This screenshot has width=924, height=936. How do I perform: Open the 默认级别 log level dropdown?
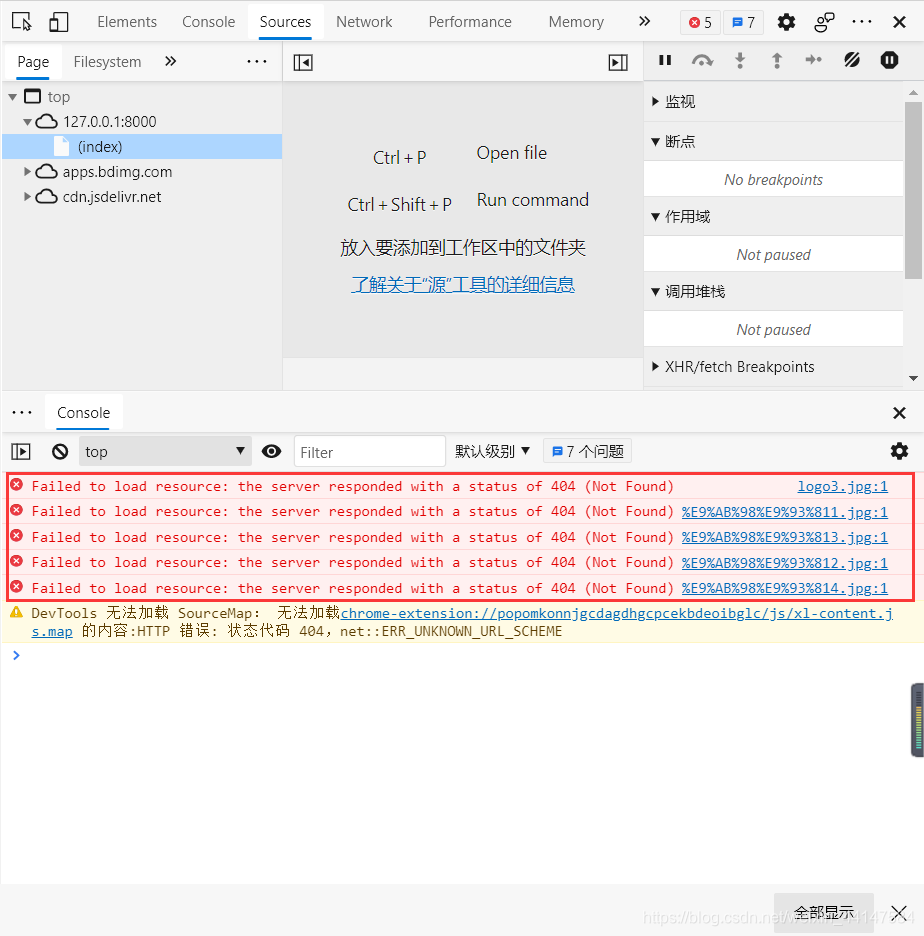tap(492, 451)
